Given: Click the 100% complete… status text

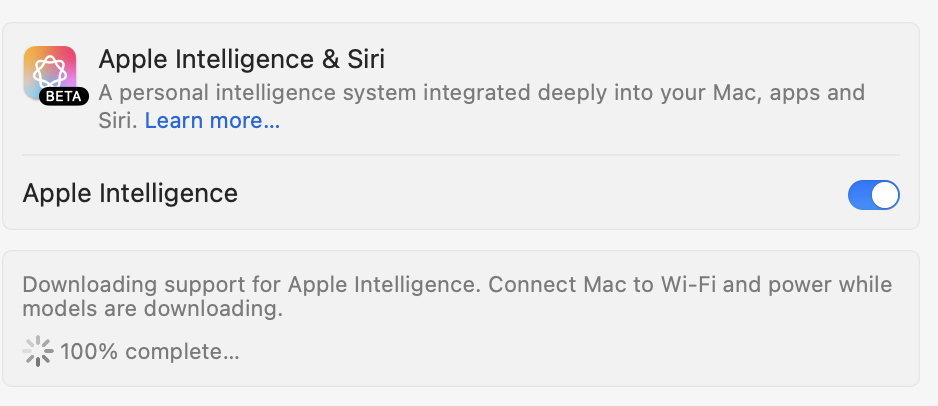Looking at the screenshot, I should [x=150, y=352].
